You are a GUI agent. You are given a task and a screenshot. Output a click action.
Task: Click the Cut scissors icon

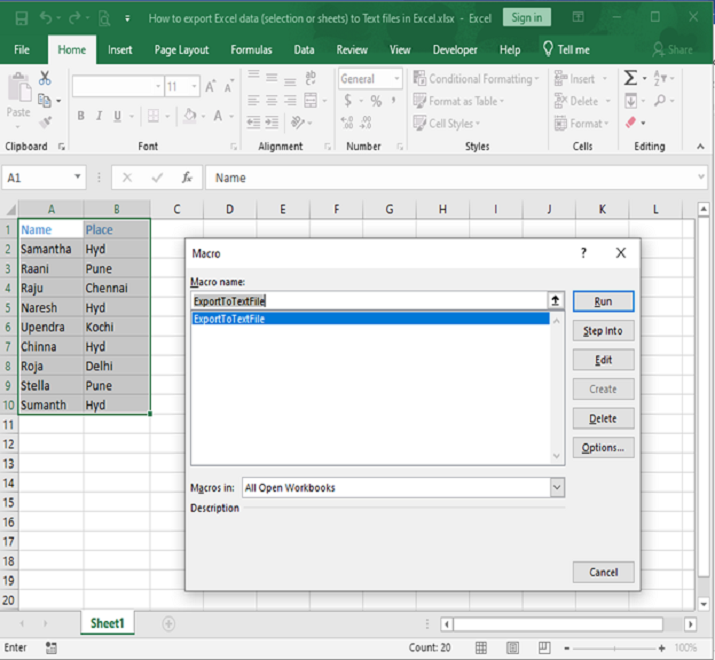[45, 79]
